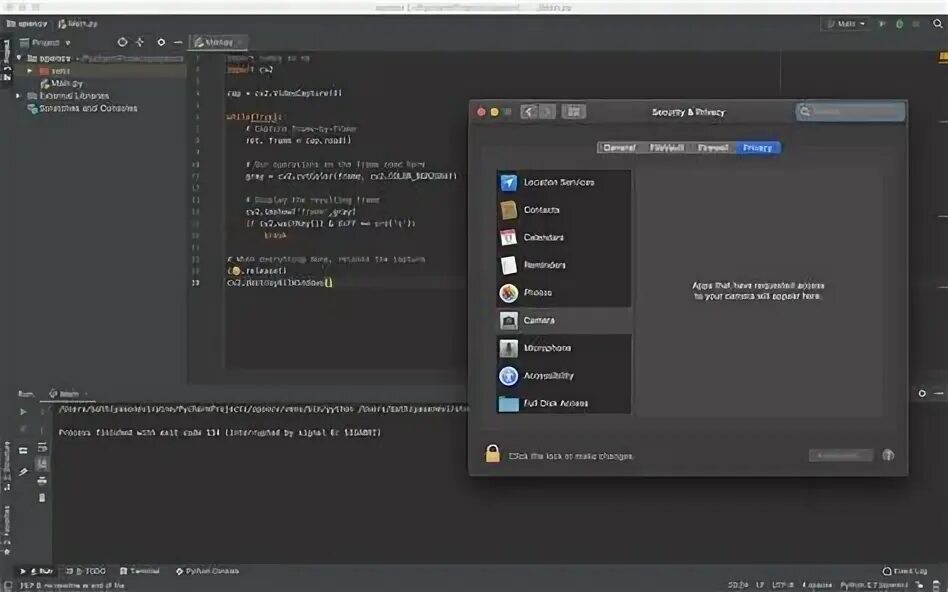Open the TODO tool window
Viewport: 948px width, 592px height.
tap(85, 571)
